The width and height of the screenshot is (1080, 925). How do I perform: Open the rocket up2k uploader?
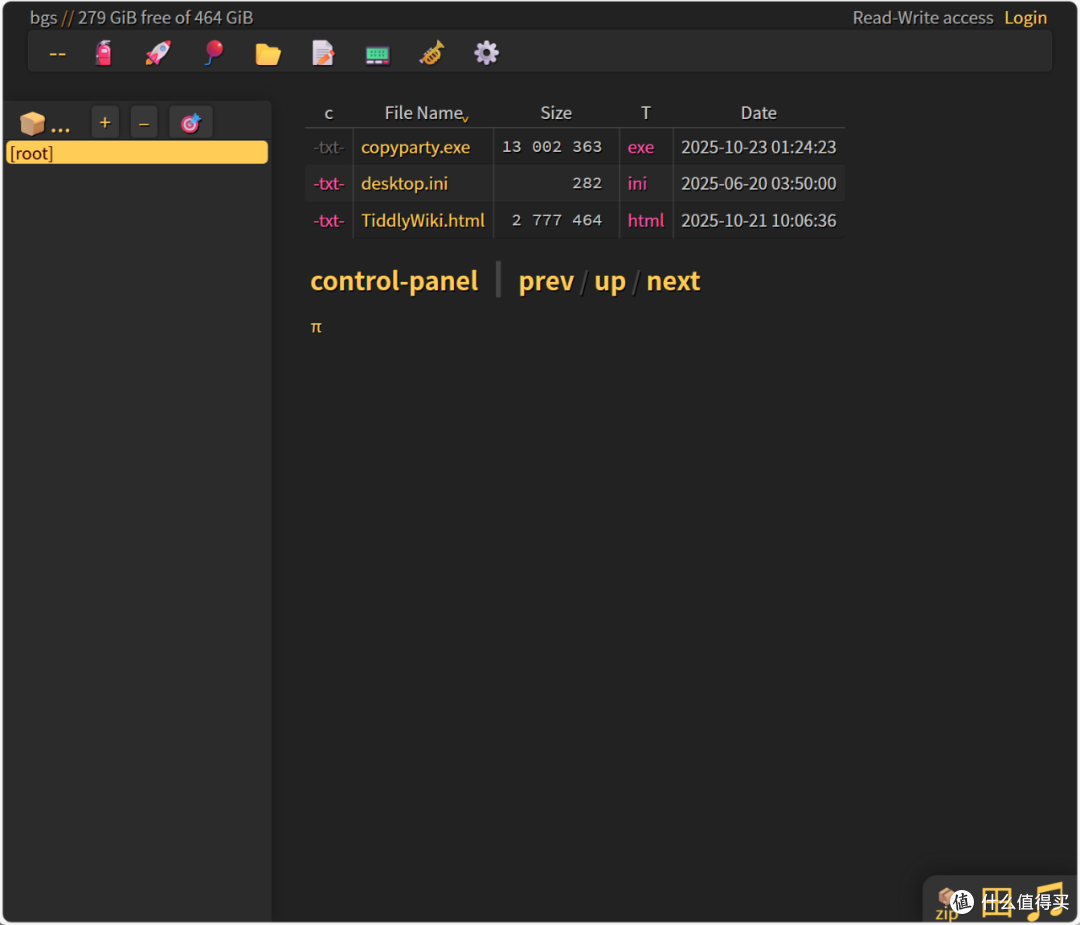coord(158,53)
